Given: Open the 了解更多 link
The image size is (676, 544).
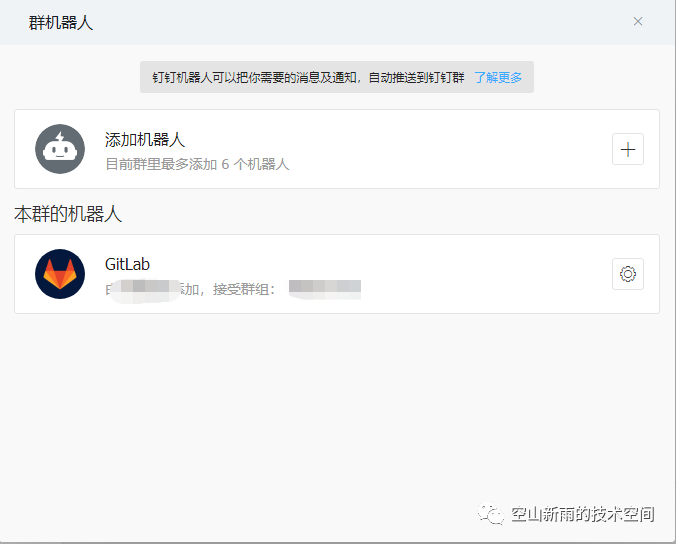Looking at the screenshot, I should (x=498, y=78).
